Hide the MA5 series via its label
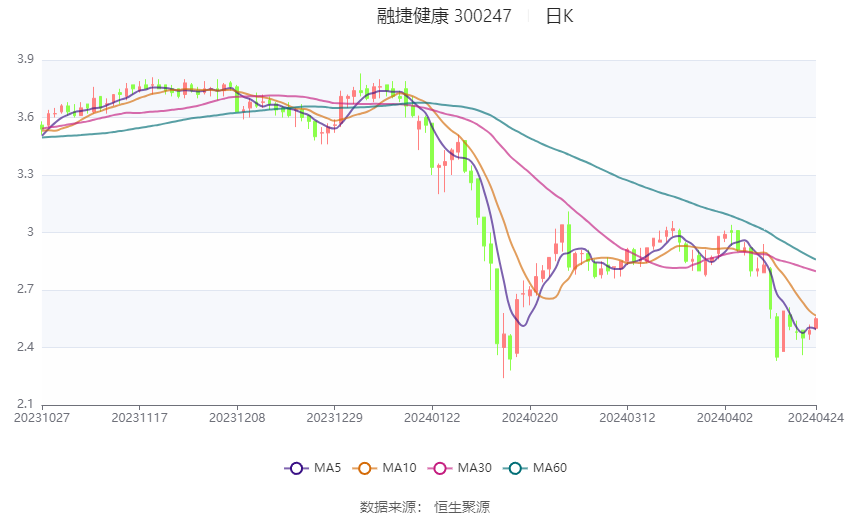 tap(327, 468)
